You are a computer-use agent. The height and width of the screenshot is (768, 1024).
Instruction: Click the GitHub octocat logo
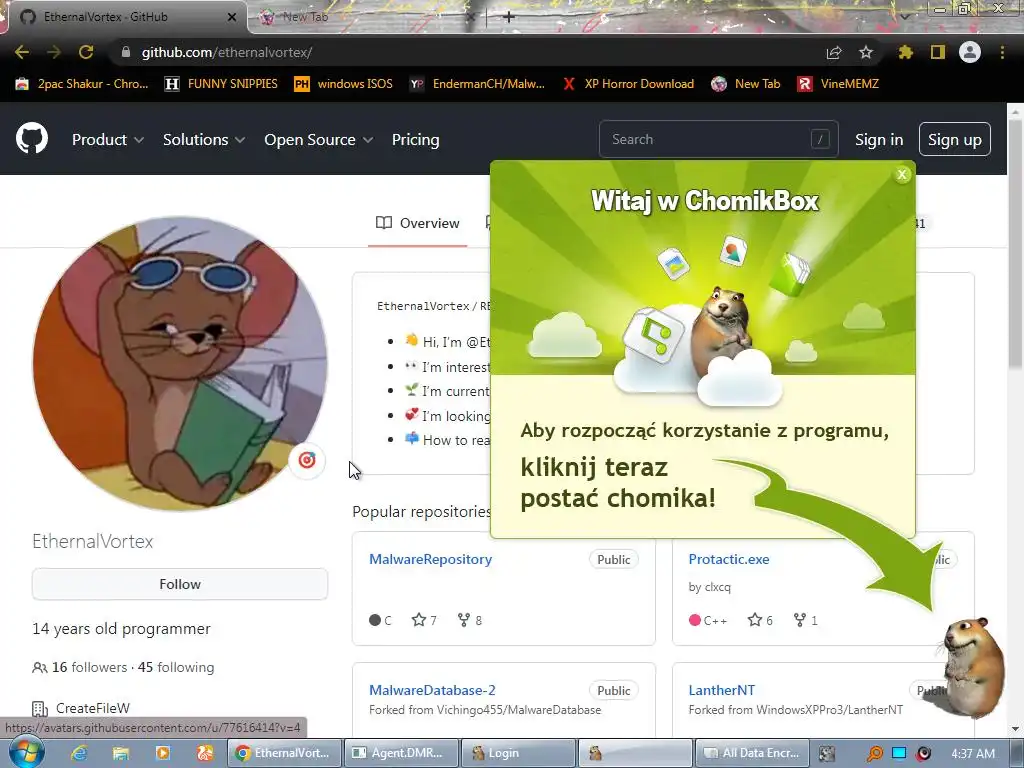31,138
